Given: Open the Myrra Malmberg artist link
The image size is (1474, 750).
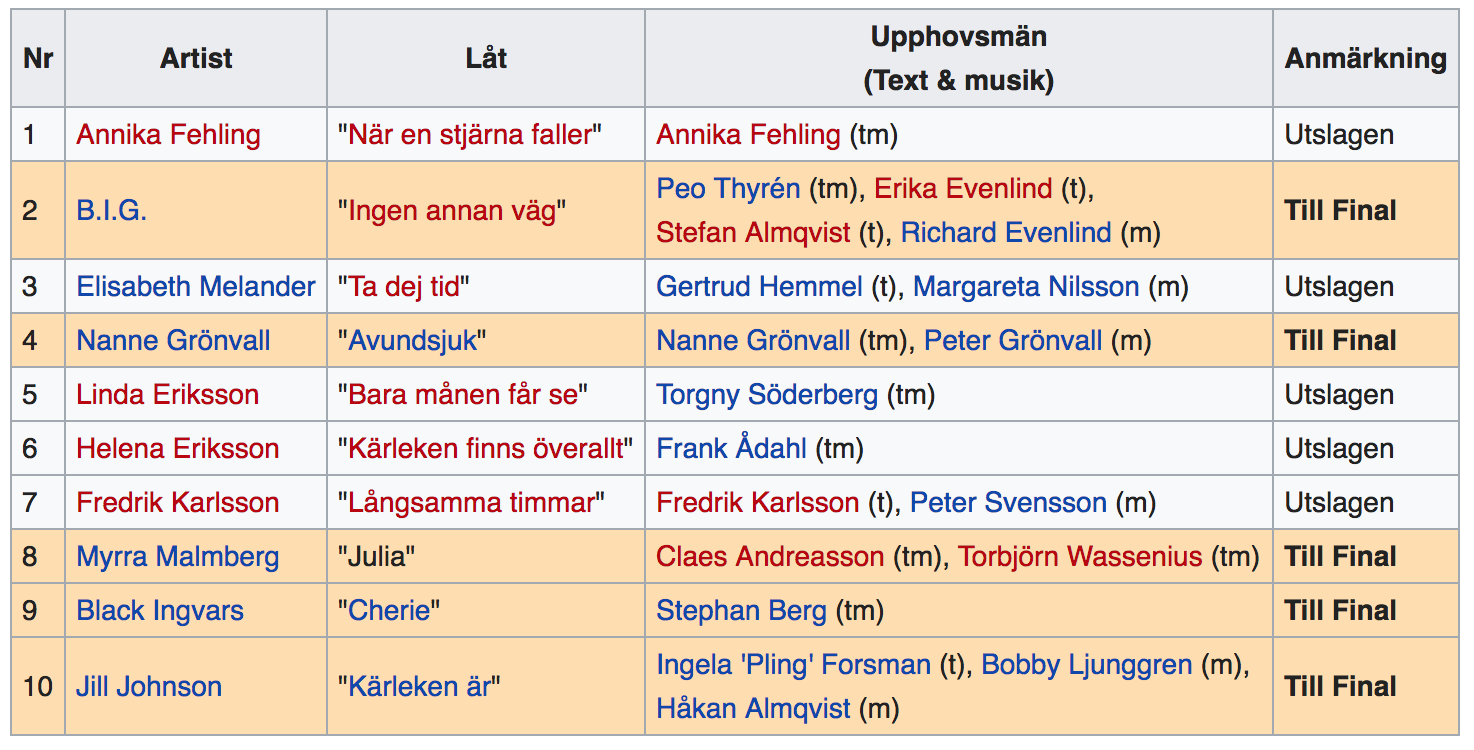Looking at the screenshot, I should [x=178, y=557].
